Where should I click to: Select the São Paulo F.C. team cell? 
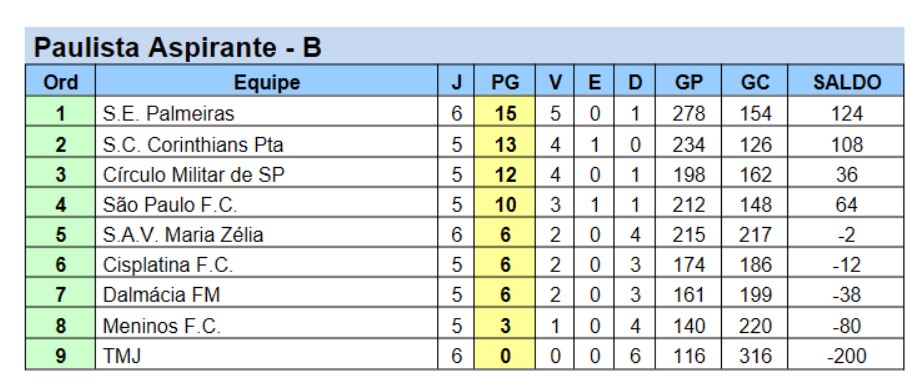point(267,204)
